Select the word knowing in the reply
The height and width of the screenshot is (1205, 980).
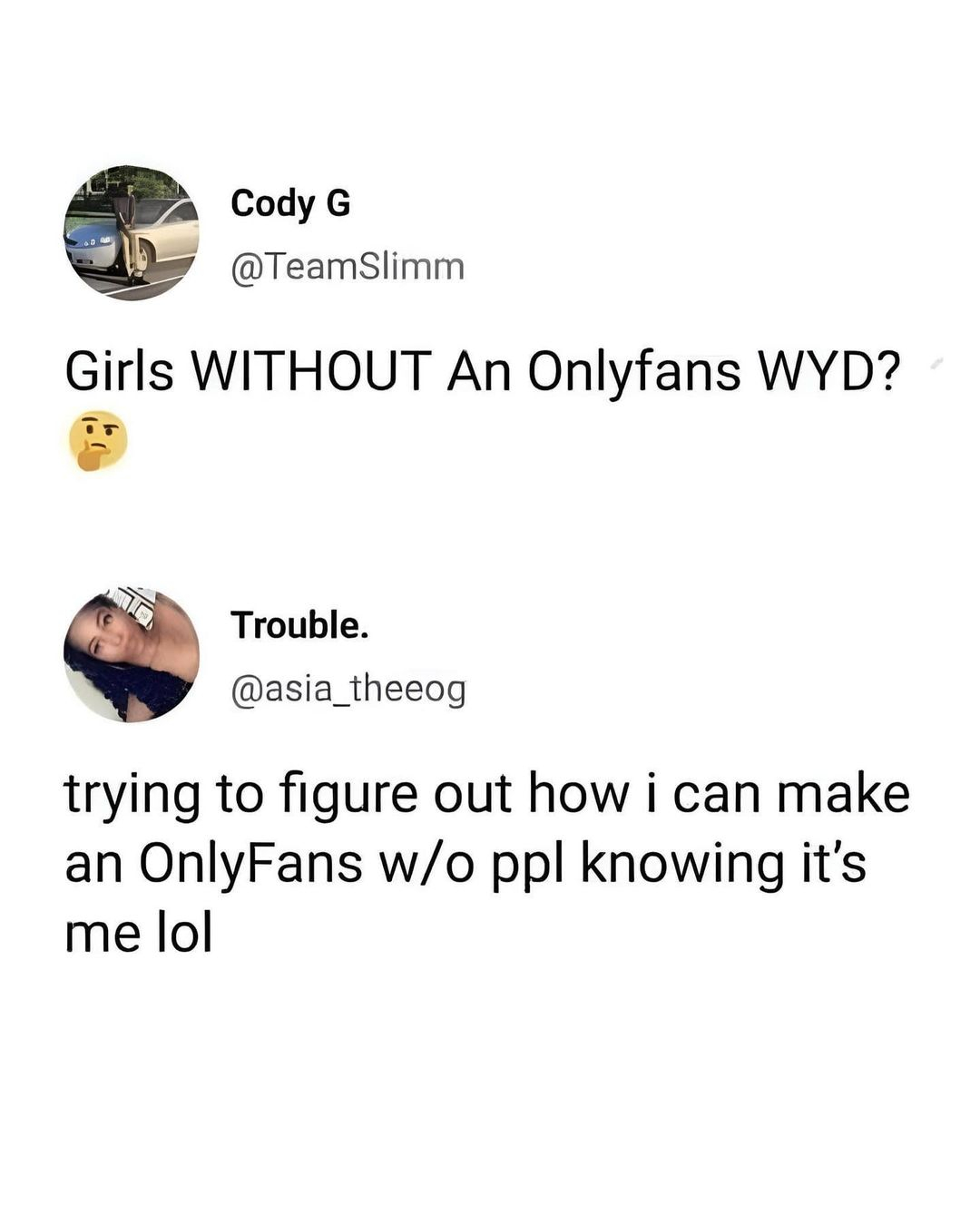[682, 864]
